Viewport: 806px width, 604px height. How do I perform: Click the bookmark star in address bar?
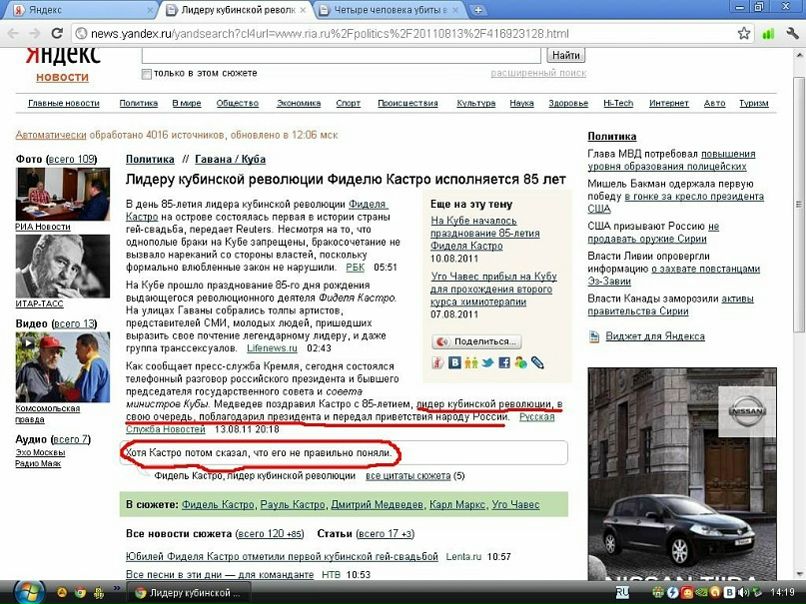click(x=744, y=33)
